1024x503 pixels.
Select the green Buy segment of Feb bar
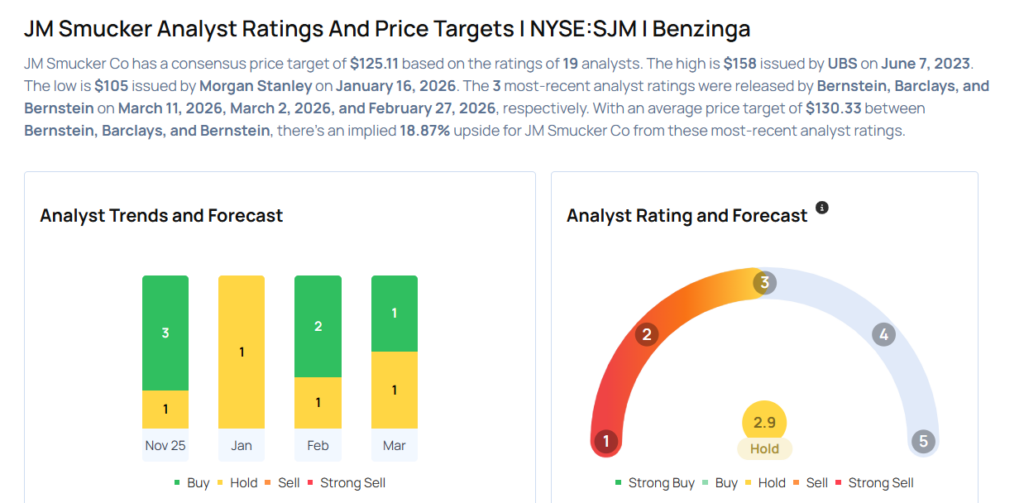point(317,326)
